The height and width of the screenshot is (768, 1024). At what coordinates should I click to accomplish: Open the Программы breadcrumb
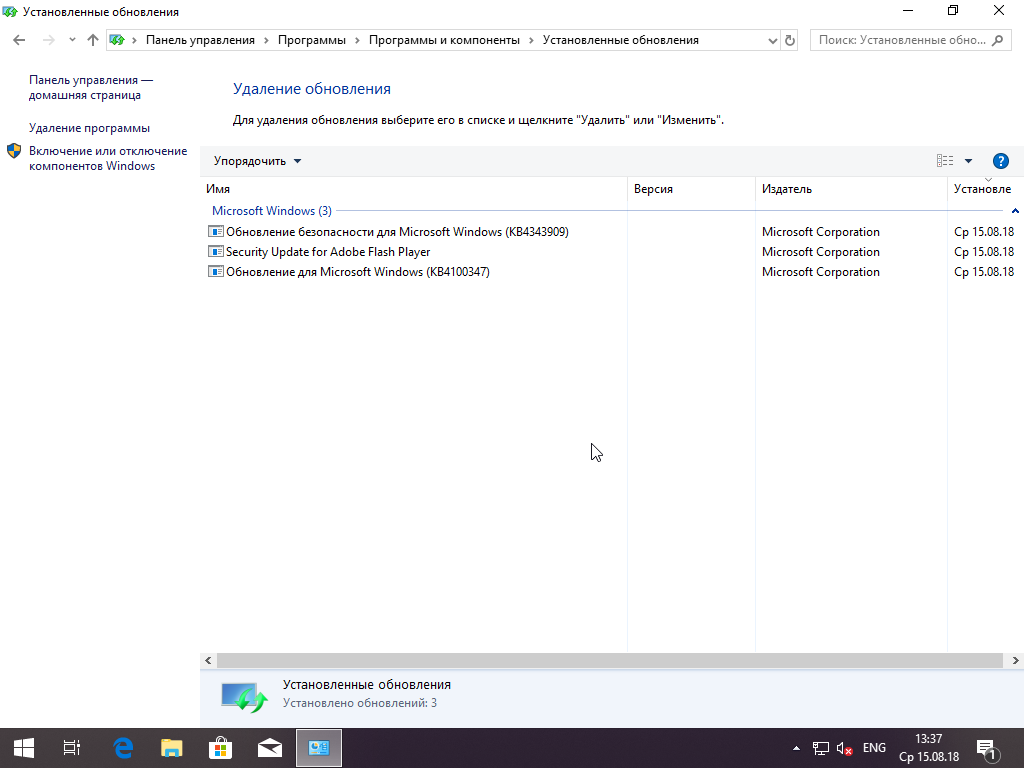point(312,40)
